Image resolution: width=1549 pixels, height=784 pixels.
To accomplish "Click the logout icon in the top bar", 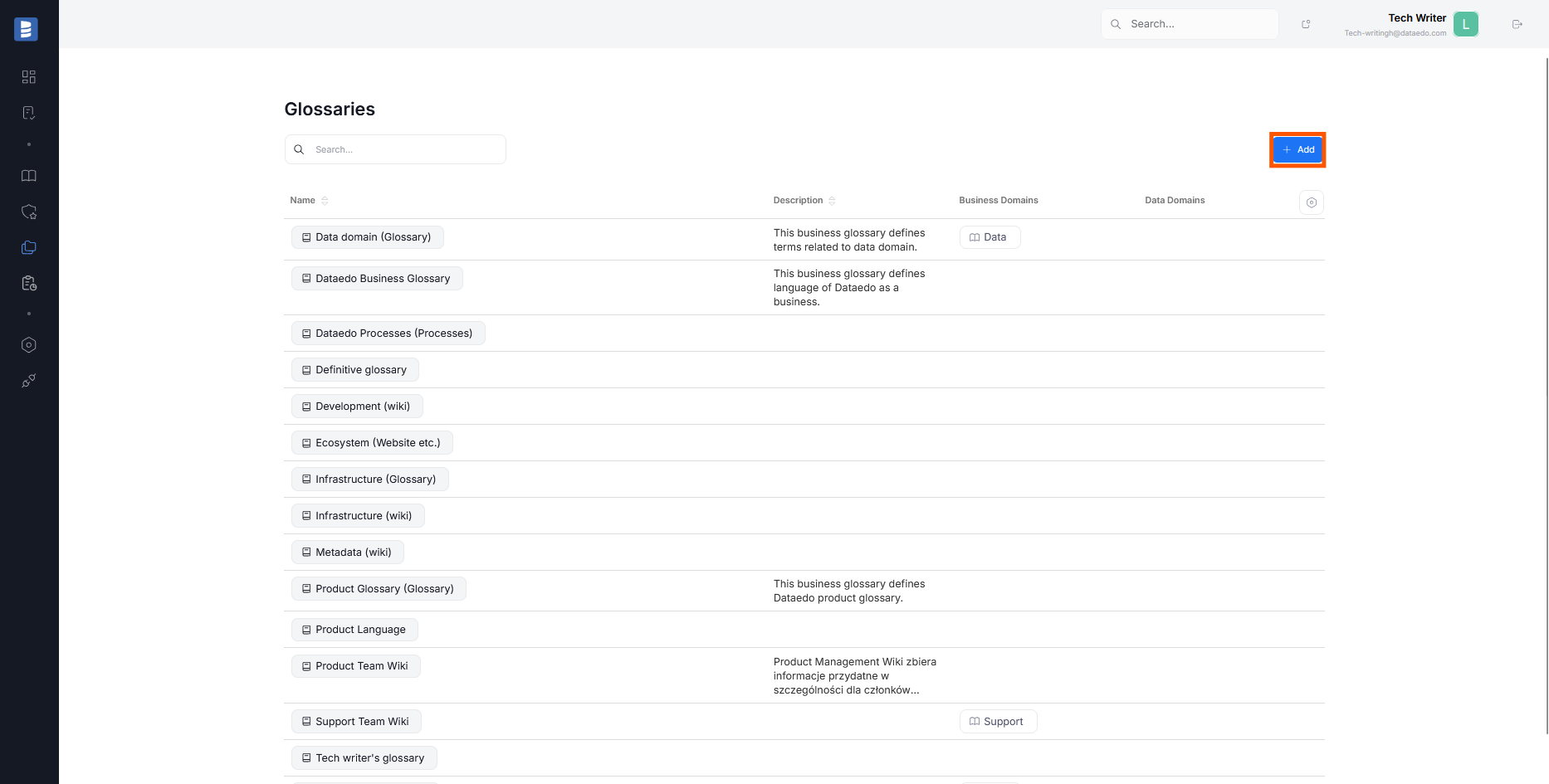I will 1517,24.
